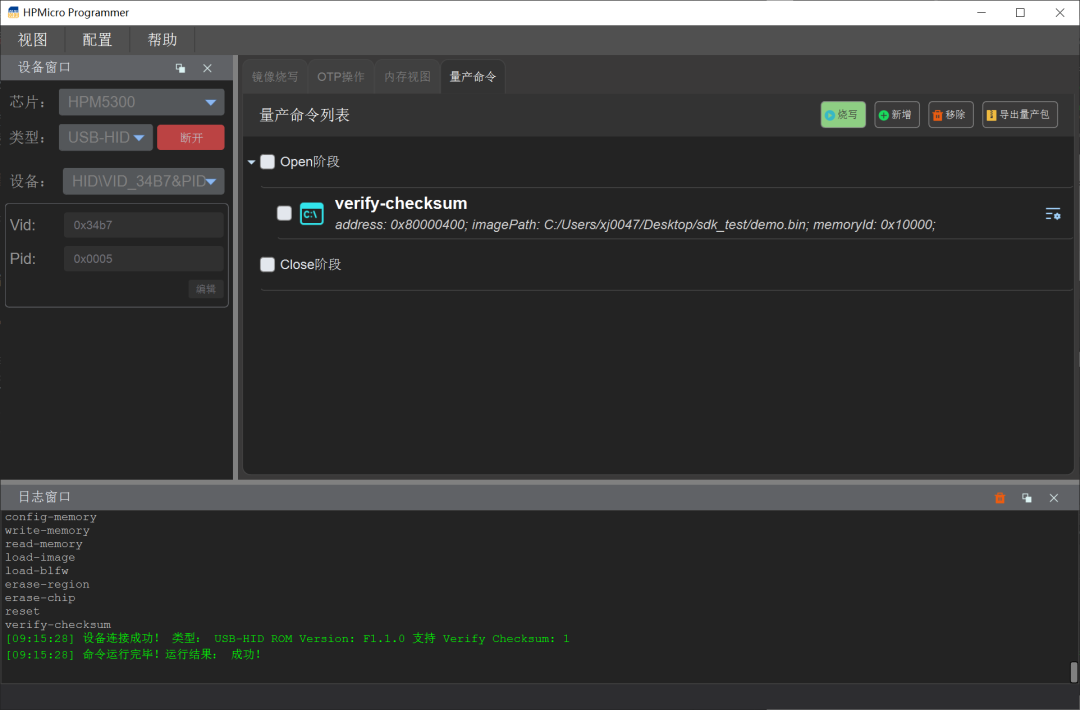Viewport: 1080px width, 710px height.
Task: Collapse the Open阶段 tree arrow
Action: tap(251, 163)
